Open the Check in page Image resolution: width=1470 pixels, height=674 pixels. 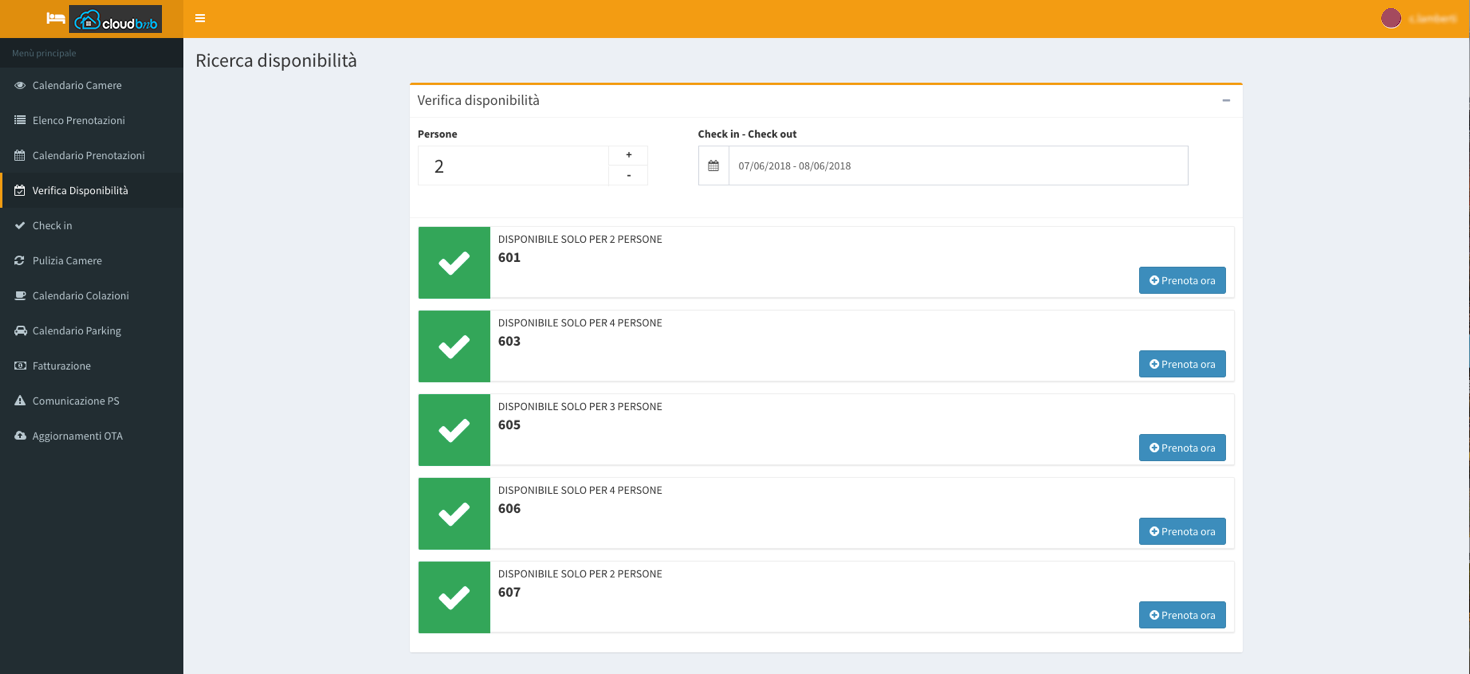91,225
